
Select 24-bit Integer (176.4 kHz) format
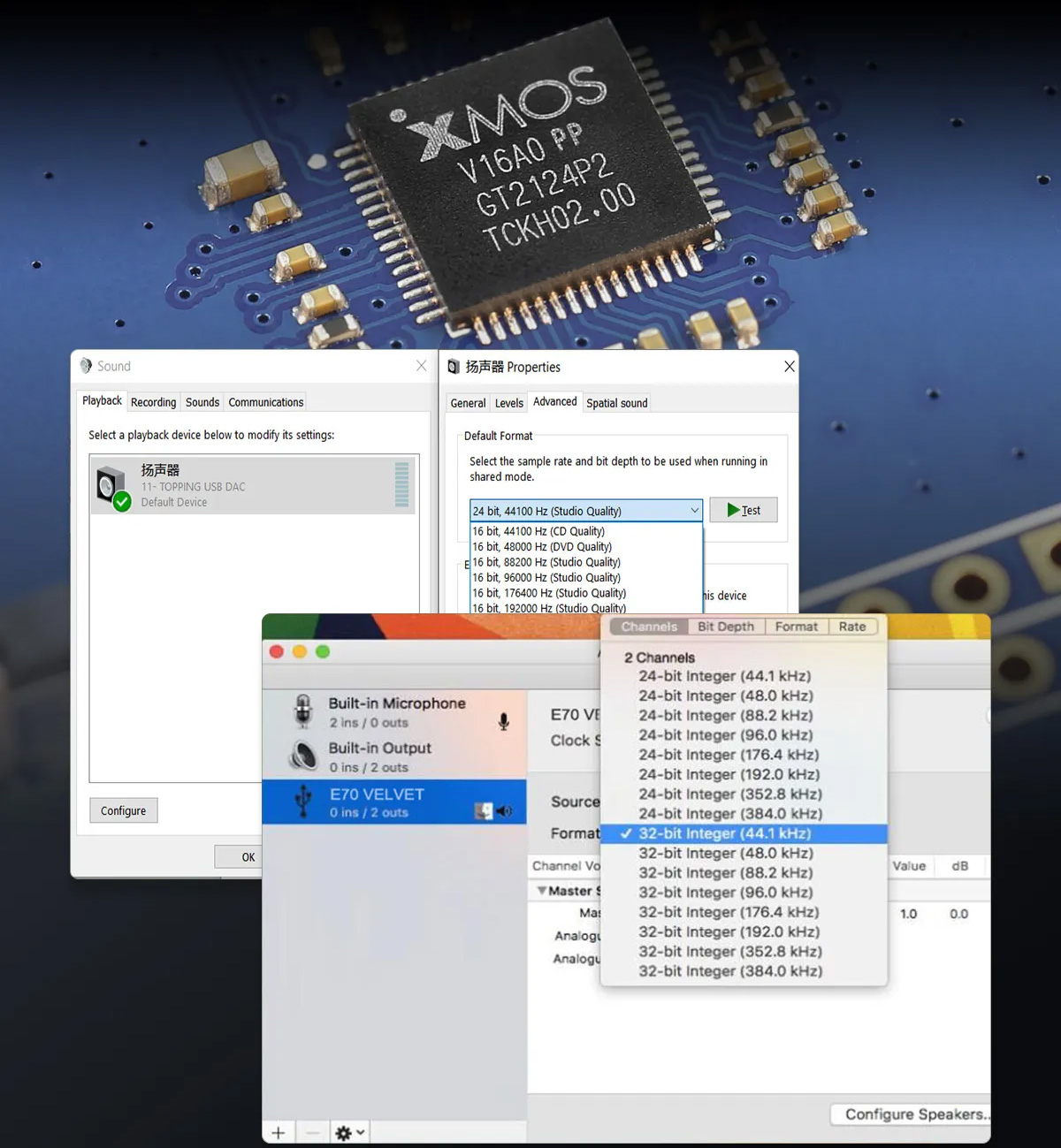[x=744, y=755]
